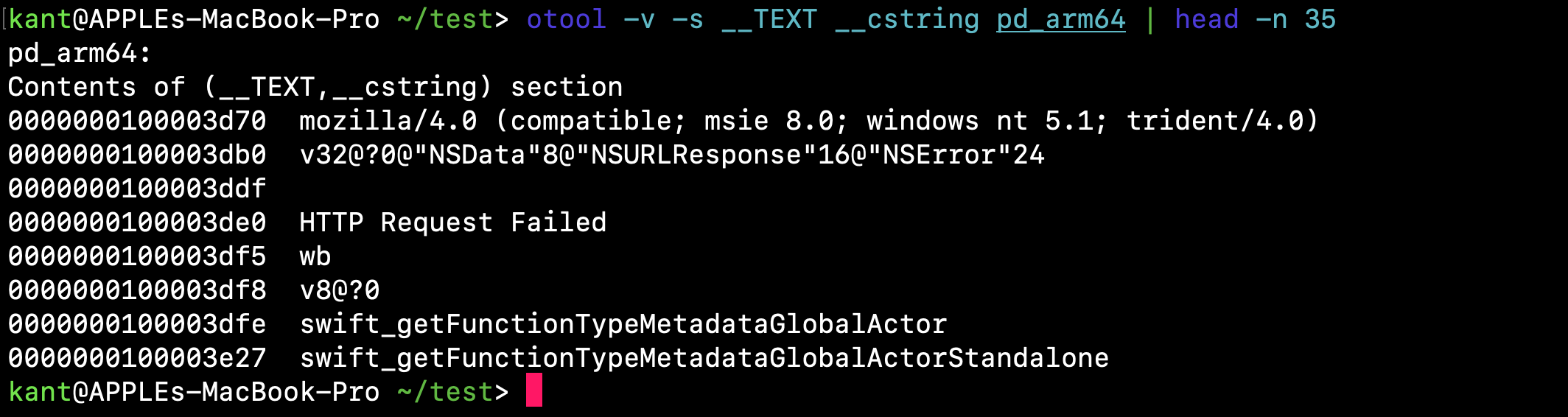This screenshot has width=1568, height=417.
Task: Click the ~/test path in bottom prompt
Action: pyautogui.click(x=445, y=391)
